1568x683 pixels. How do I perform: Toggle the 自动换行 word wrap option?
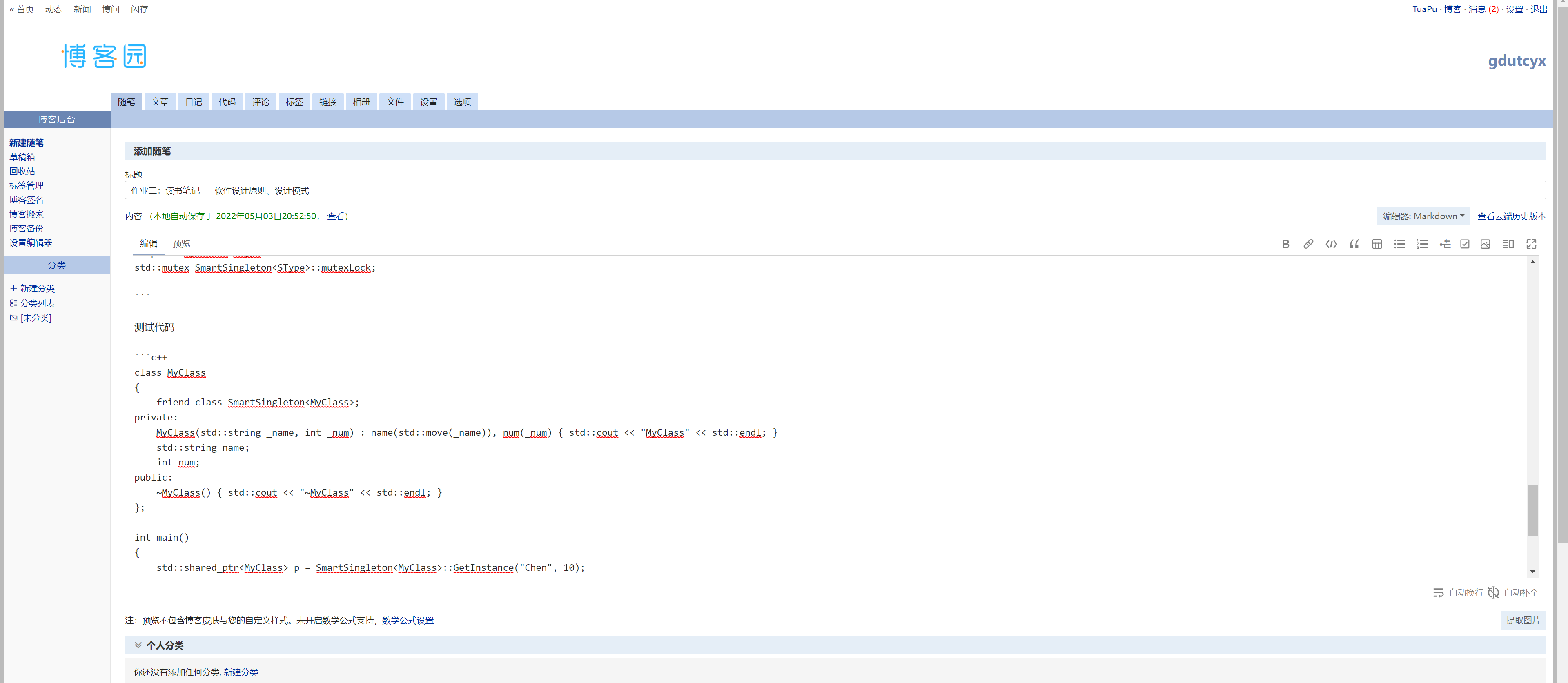click(1458, 592)
